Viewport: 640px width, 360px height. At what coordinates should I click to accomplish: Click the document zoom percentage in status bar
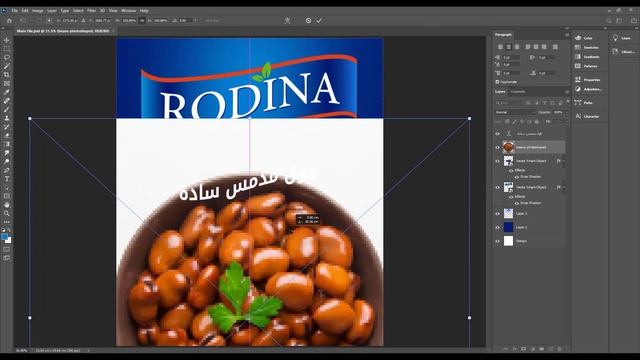pos(21,350)
